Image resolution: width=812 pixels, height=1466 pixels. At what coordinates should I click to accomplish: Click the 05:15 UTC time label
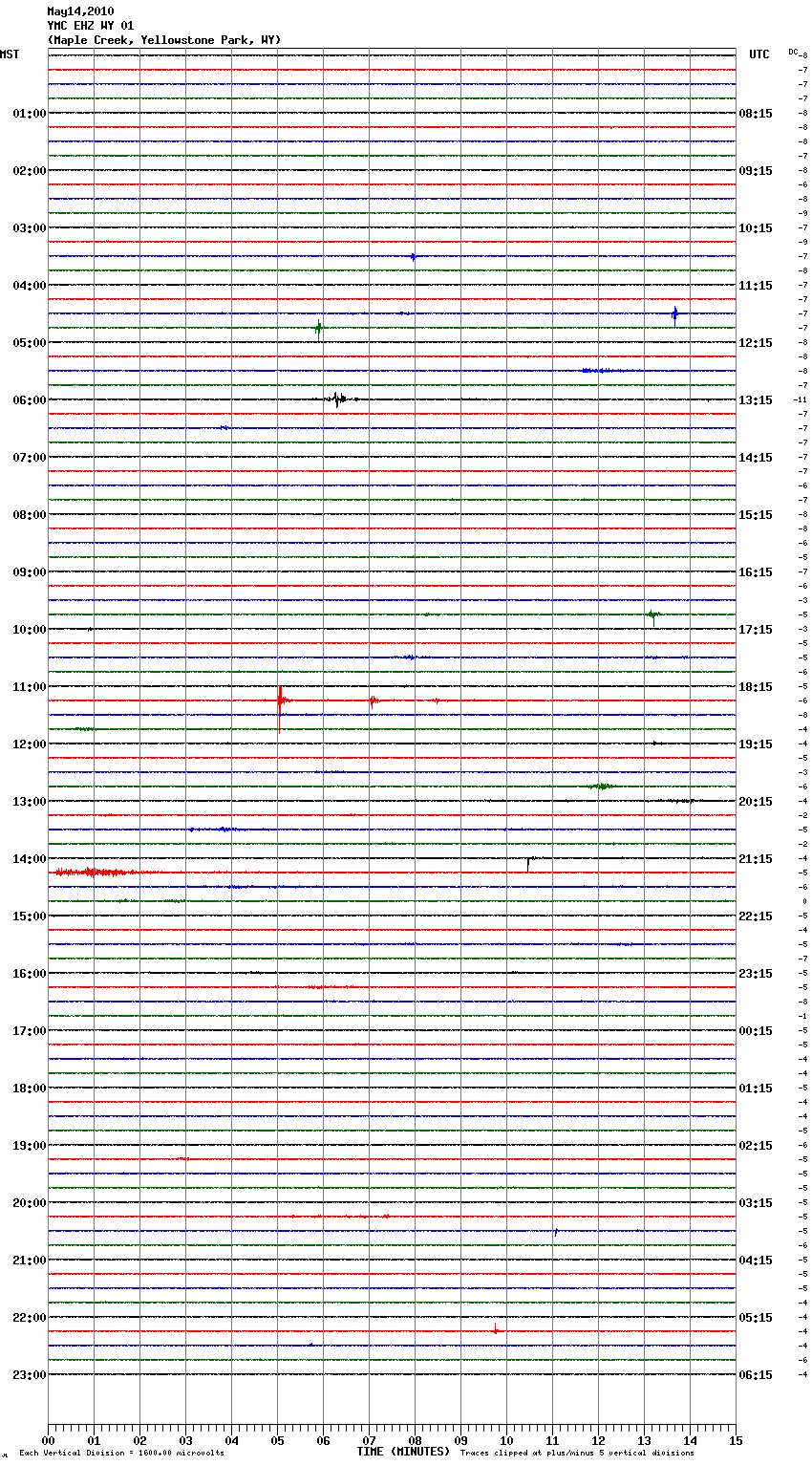coord(756,1317)
